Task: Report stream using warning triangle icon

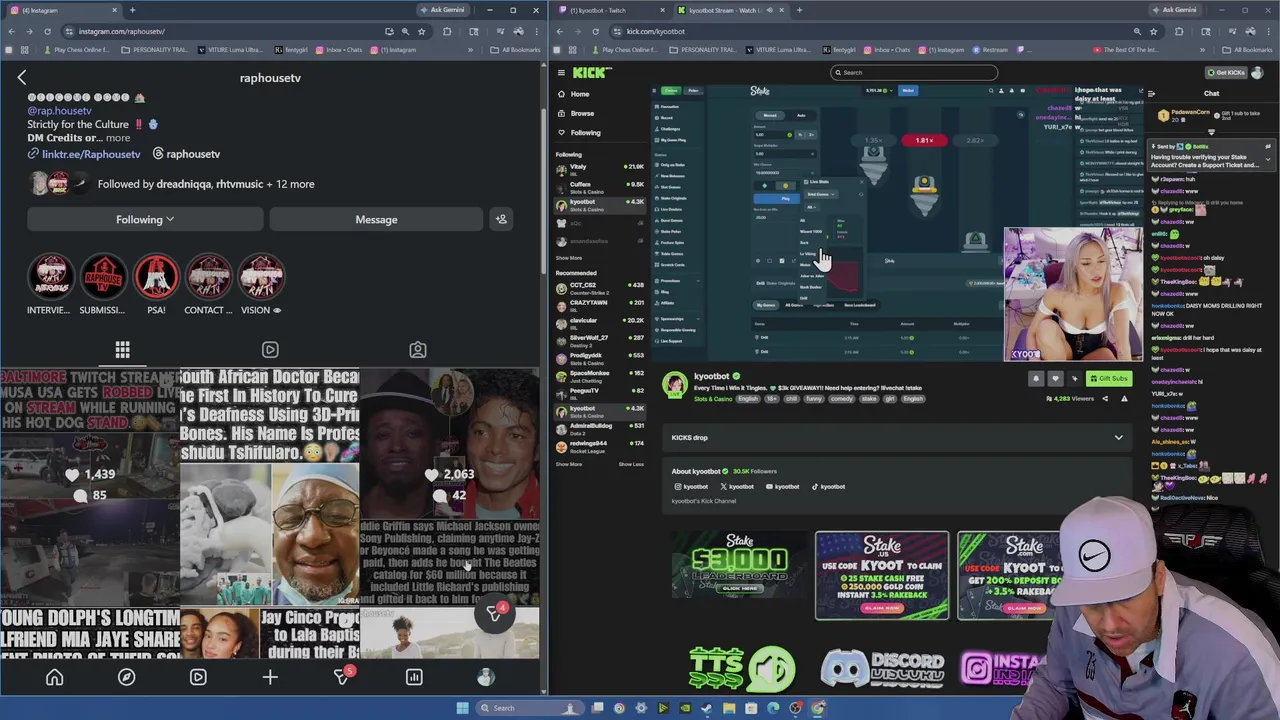Action: 1124,399
